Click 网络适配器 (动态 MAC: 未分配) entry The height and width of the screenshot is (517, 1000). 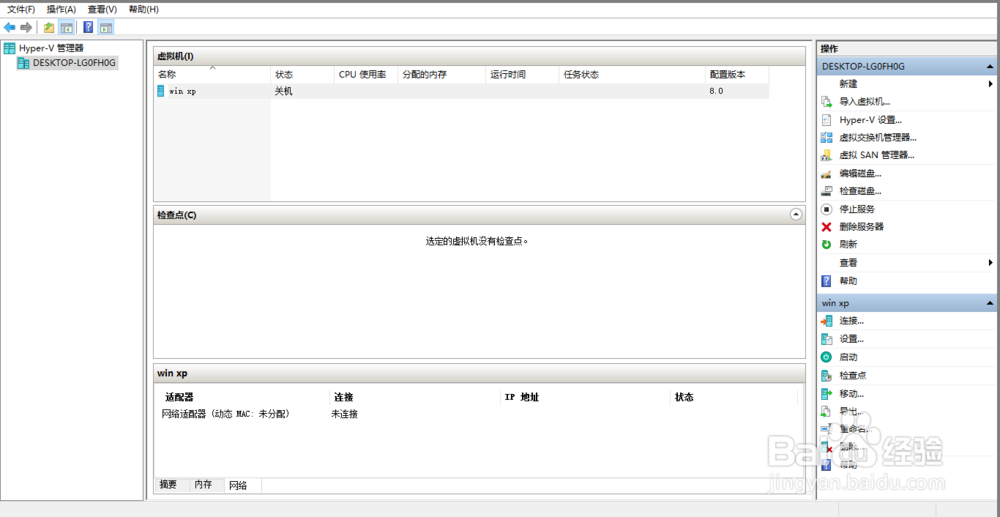(227, 414)
